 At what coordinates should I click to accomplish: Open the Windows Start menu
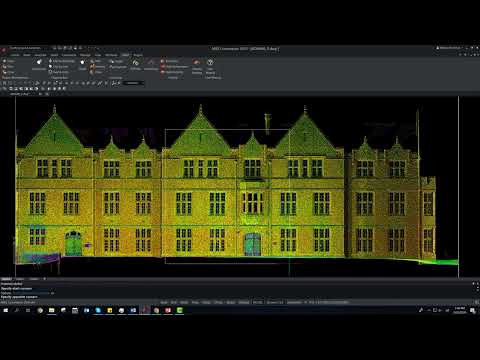point(6,310)
